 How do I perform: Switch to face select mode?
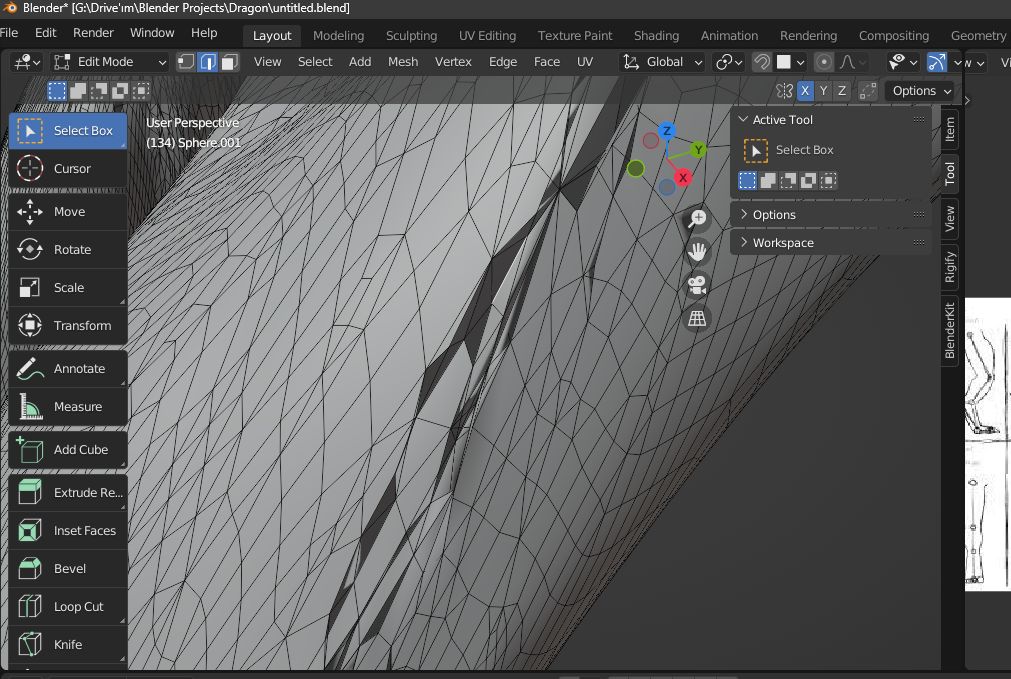[230, 62]
